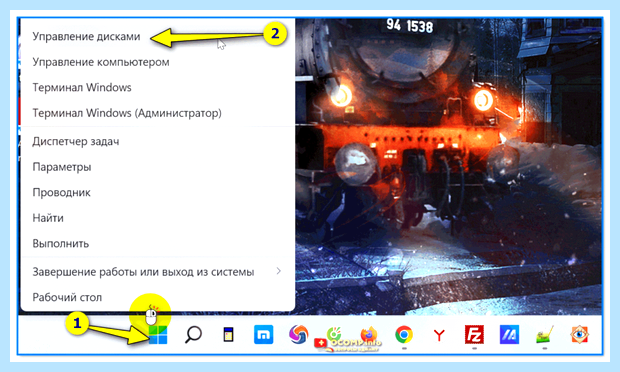Click the blue slashed-A app icon
The image size is (620, 372).
pyautogui.click(x=509, y=335)
